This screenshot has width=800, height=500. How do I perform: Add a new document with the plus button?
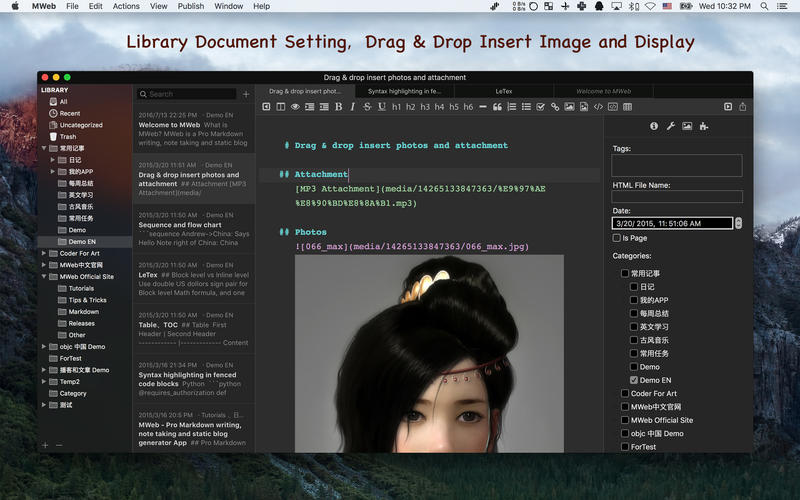pos(246,94)
